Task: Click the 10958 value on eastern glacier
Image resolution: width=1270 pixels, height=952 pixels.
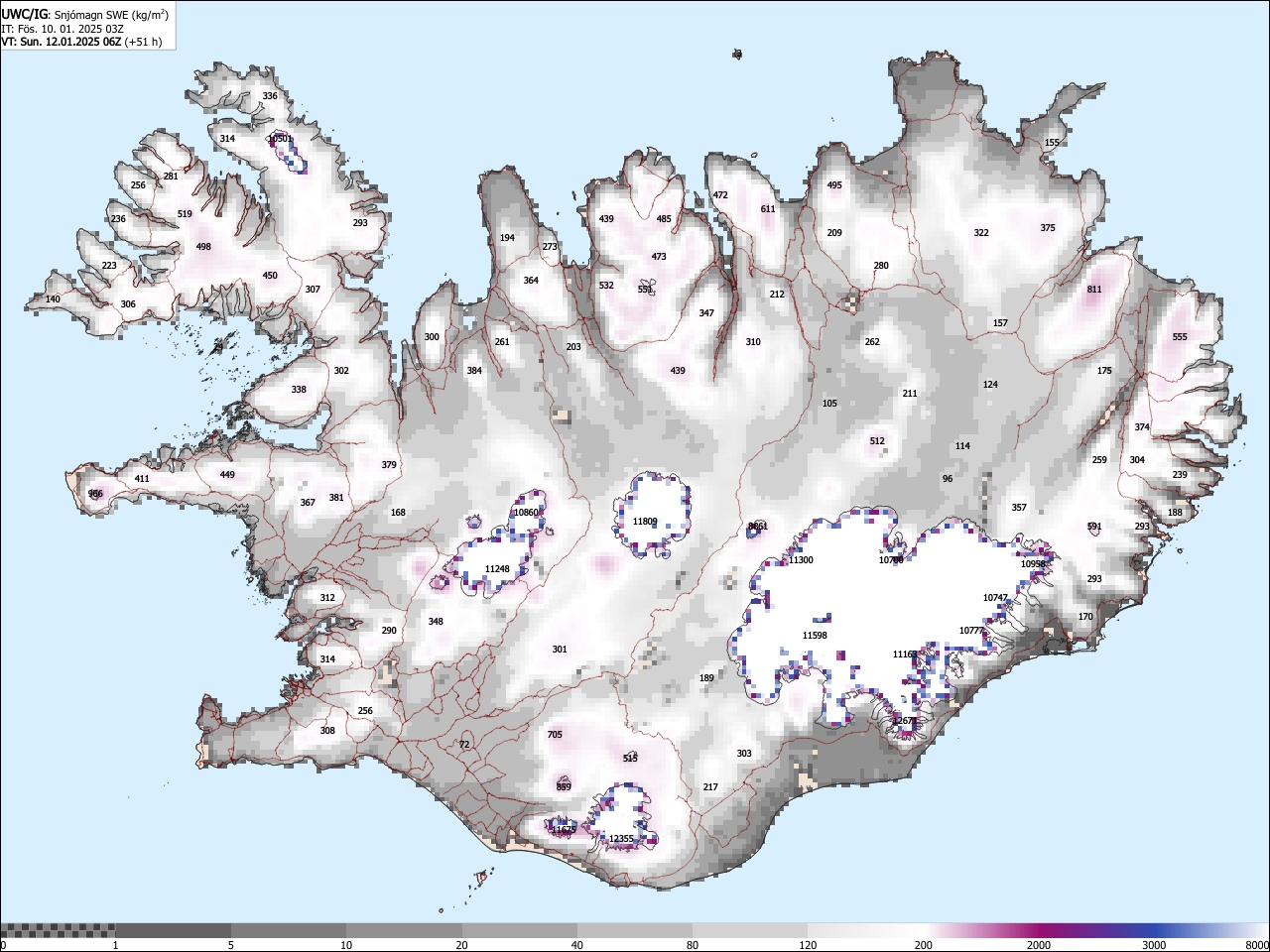Action: click(1033, 564)
